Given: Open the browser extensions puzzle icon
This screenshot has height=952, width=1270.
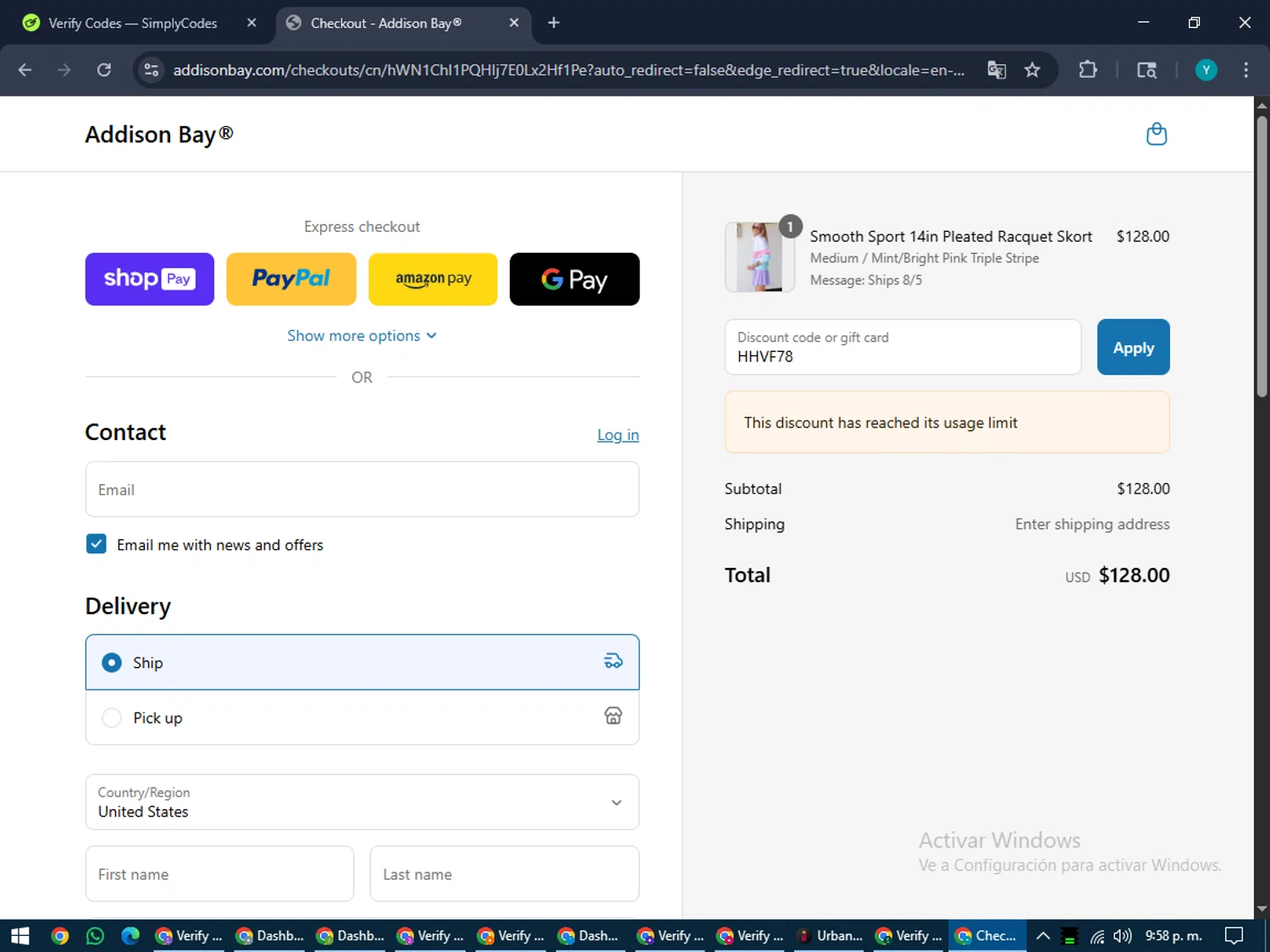Looking at the screenshot, I should coord(1088,70).
